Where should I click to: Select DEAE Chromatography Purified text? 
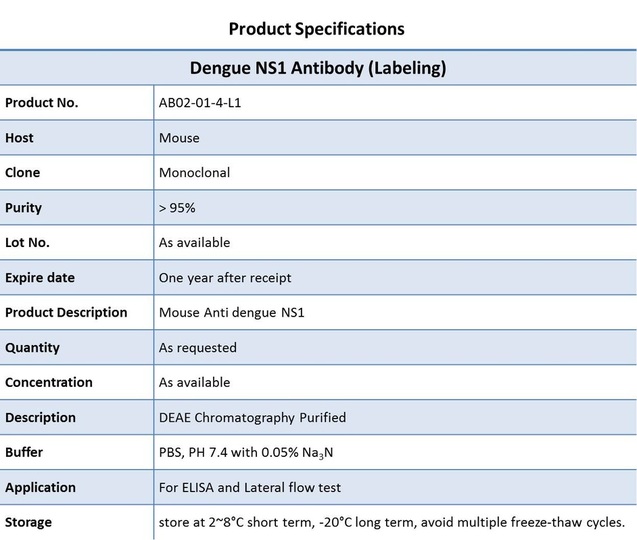[253, 418]
